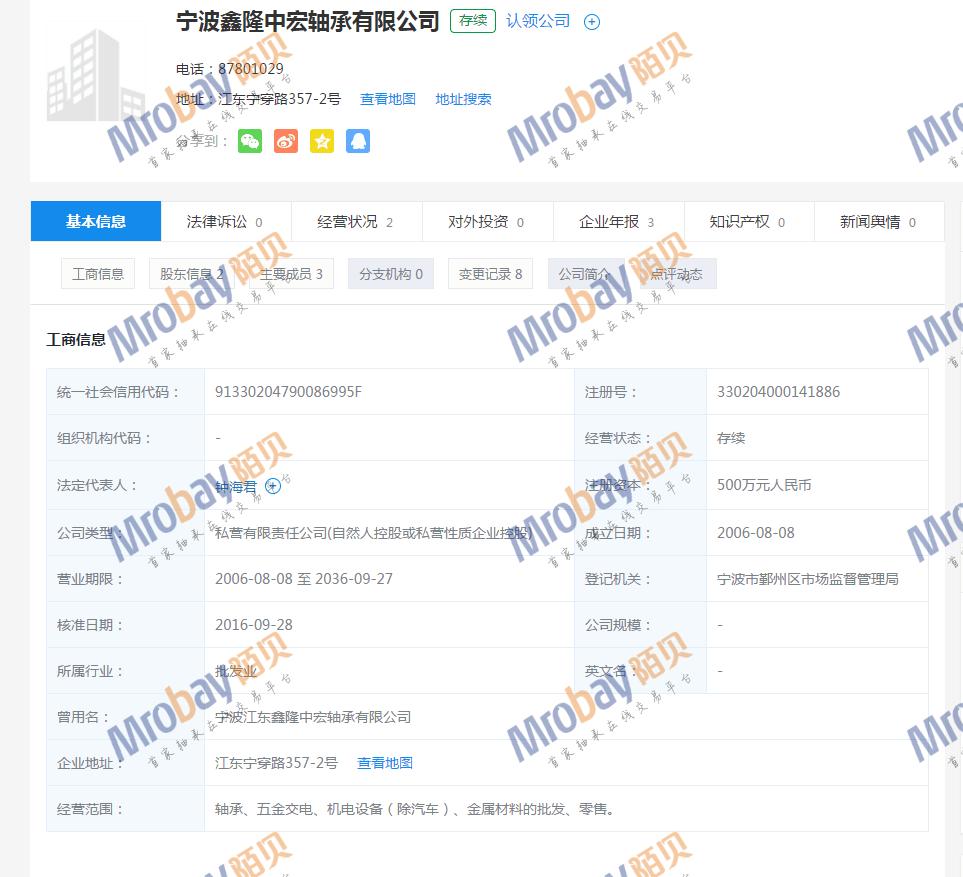Share to Weibo via red icon
Screen dimensions: 963x877
coord(285,141)
